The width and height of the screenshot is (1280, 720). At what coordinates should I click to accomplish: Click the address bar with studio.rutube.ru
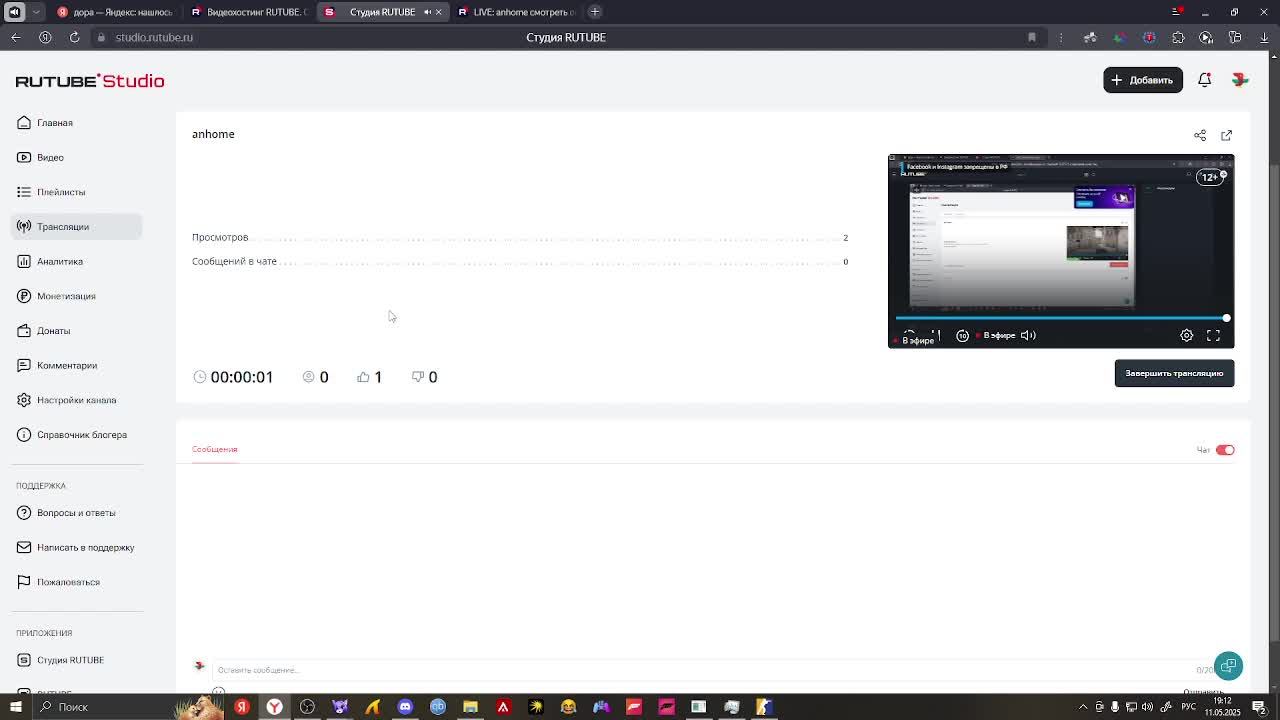coord(154,37)
